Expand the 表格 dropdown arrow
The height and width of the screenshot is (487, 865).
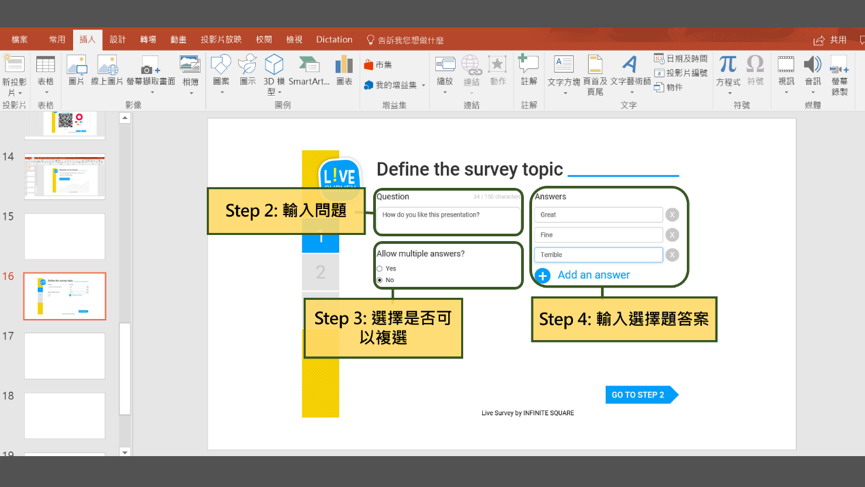(46, 92)
